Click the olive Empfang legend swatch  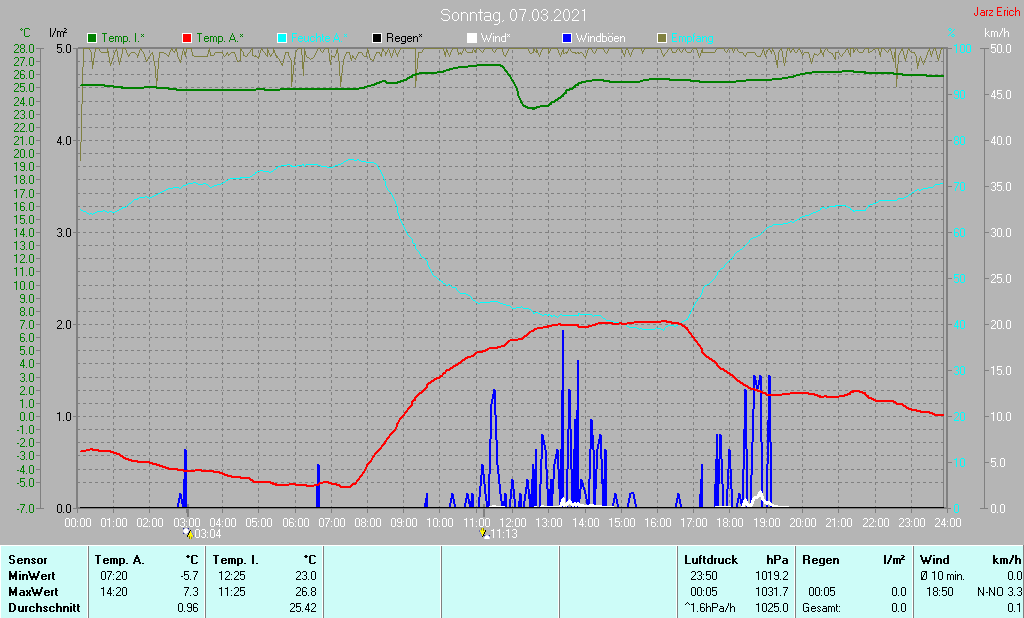[x=662, y=38]
